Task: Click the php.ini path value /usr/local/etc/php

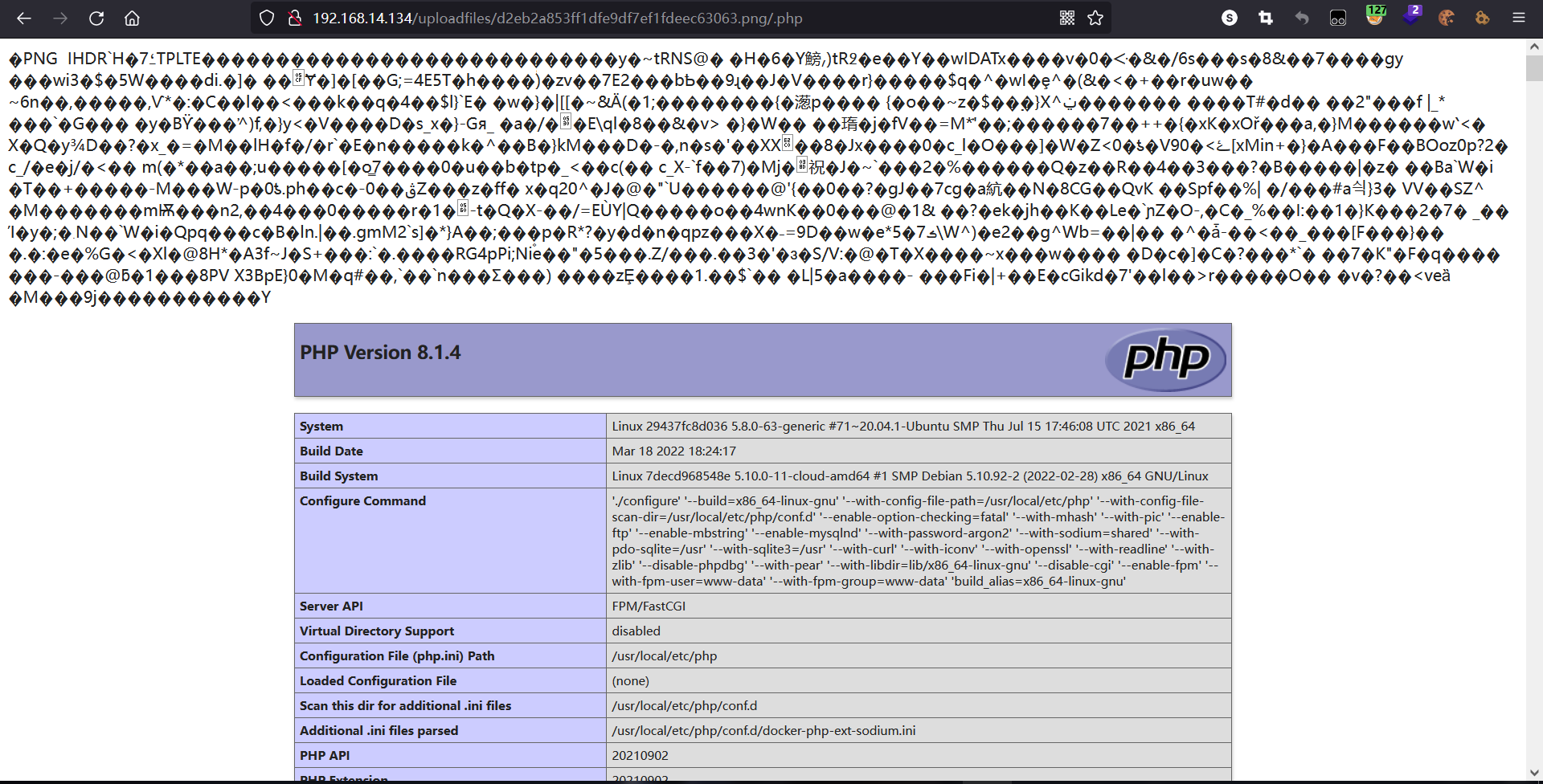Action: (664, 655)
